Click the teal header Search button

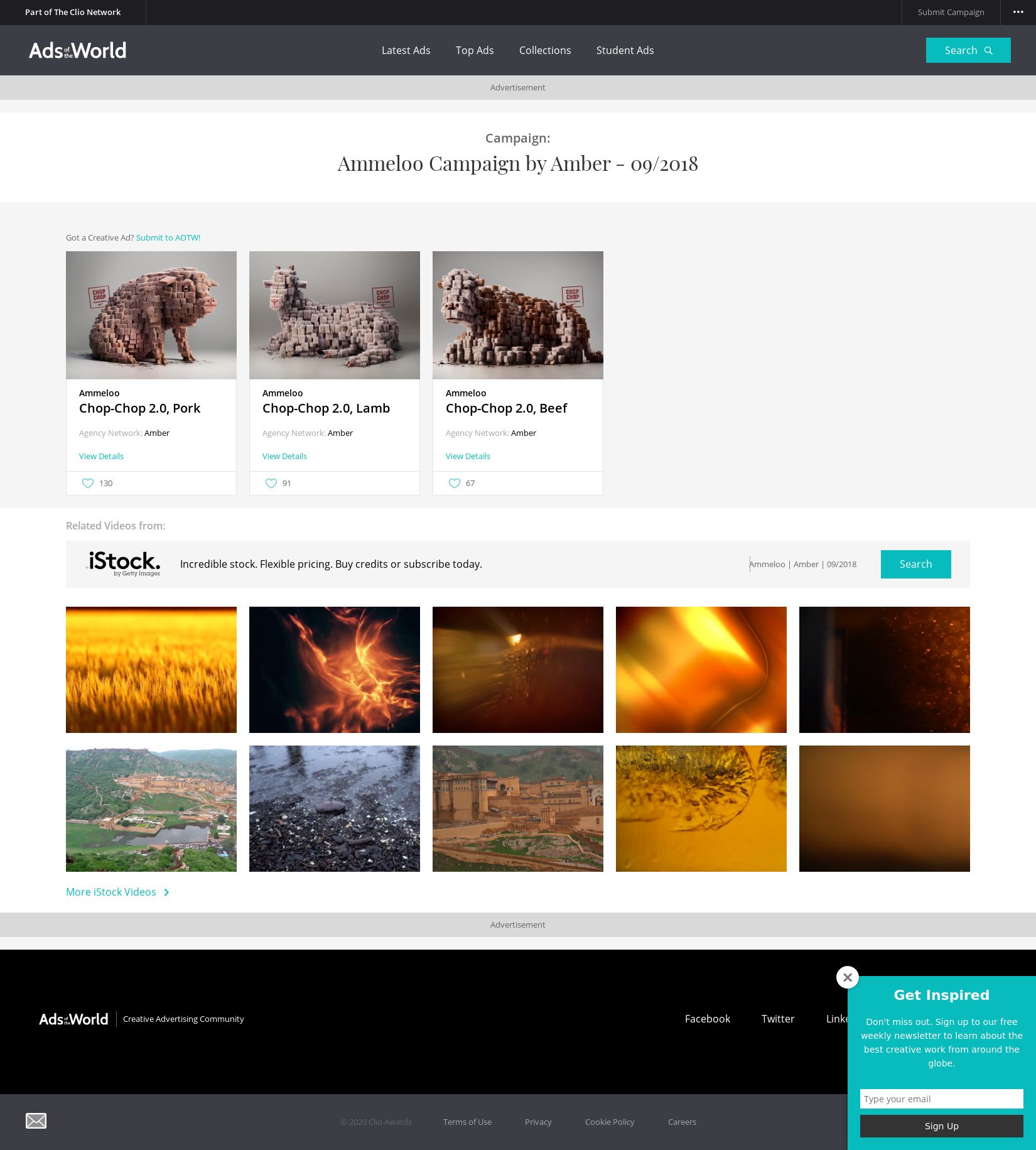coord(968,50)
